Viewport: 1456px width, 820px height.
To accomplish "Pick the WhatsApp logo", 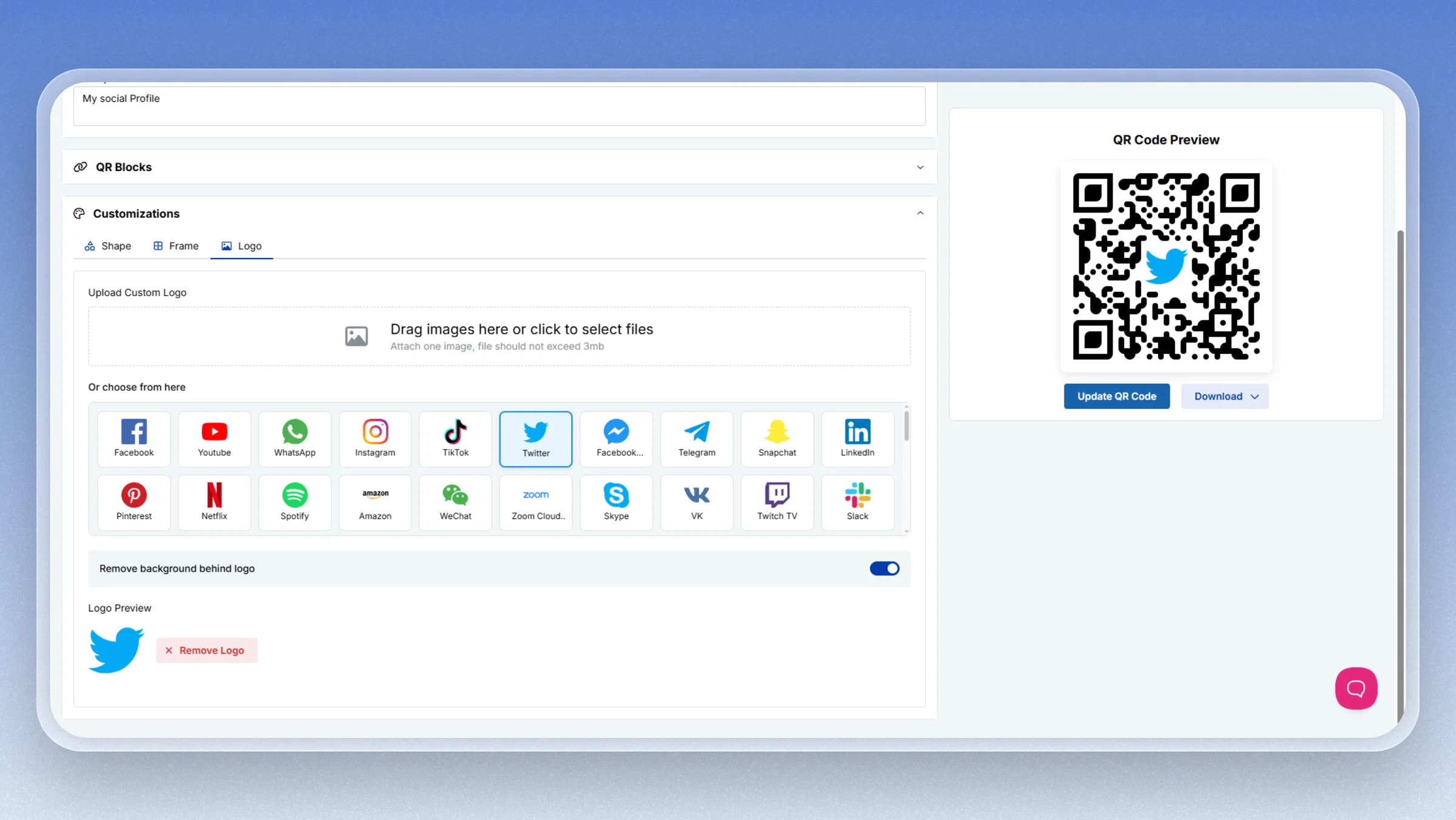I will [294, 439].
